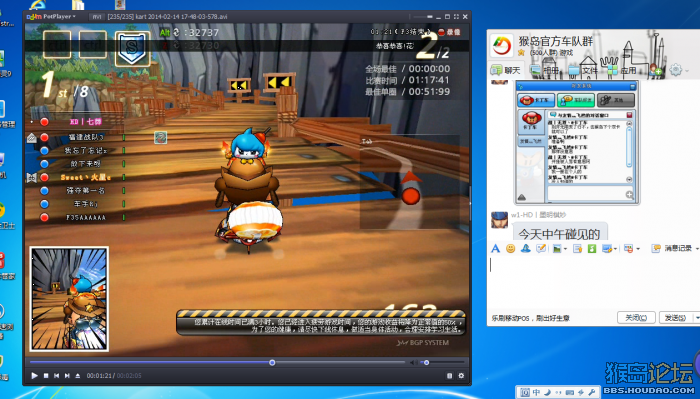Adjust the PotPlayer volume slider
Viewport: 700px width, 399px height.
(443, 362)
